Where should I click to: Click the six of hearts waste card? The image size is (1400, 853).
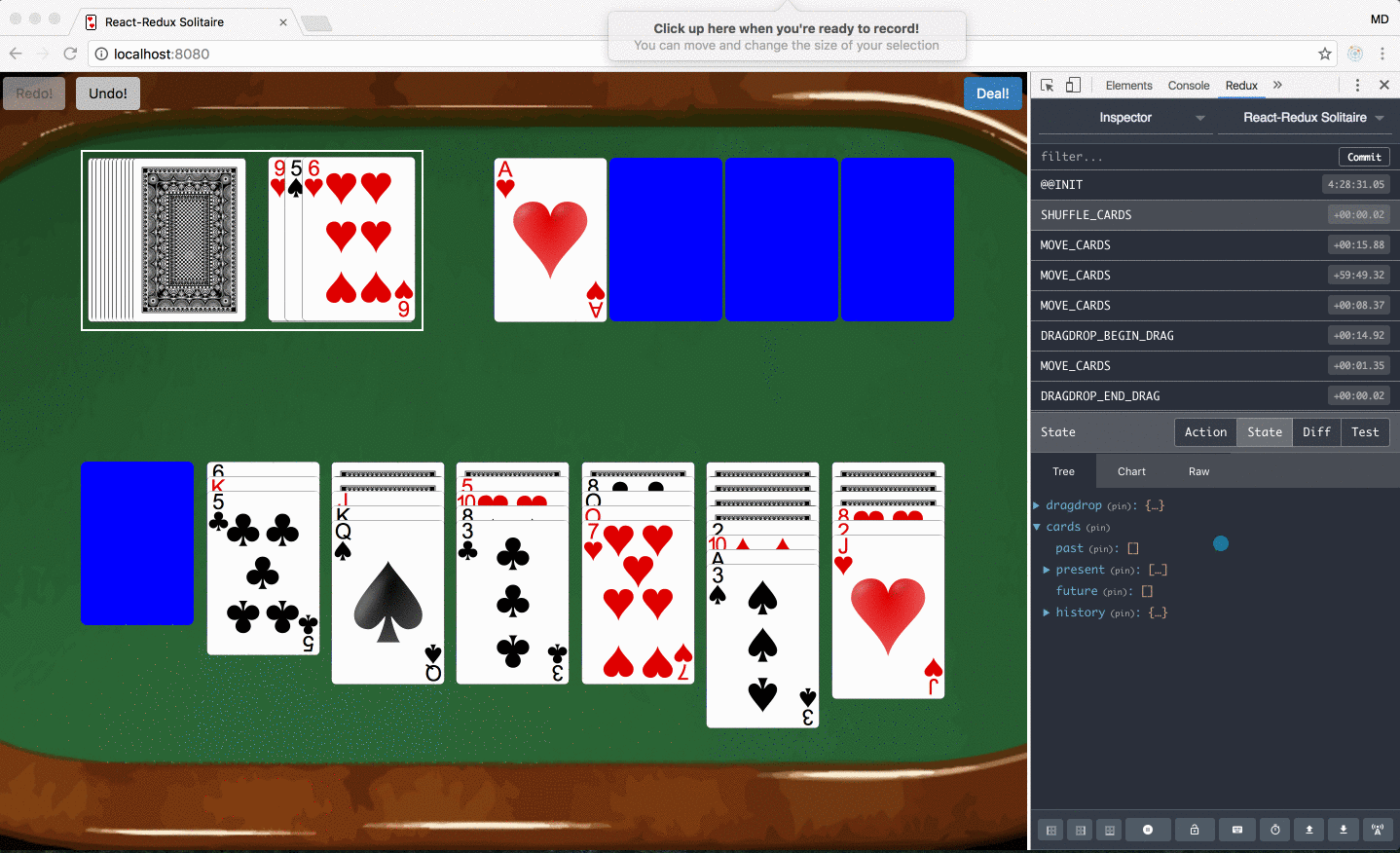(x=359, y=240)
